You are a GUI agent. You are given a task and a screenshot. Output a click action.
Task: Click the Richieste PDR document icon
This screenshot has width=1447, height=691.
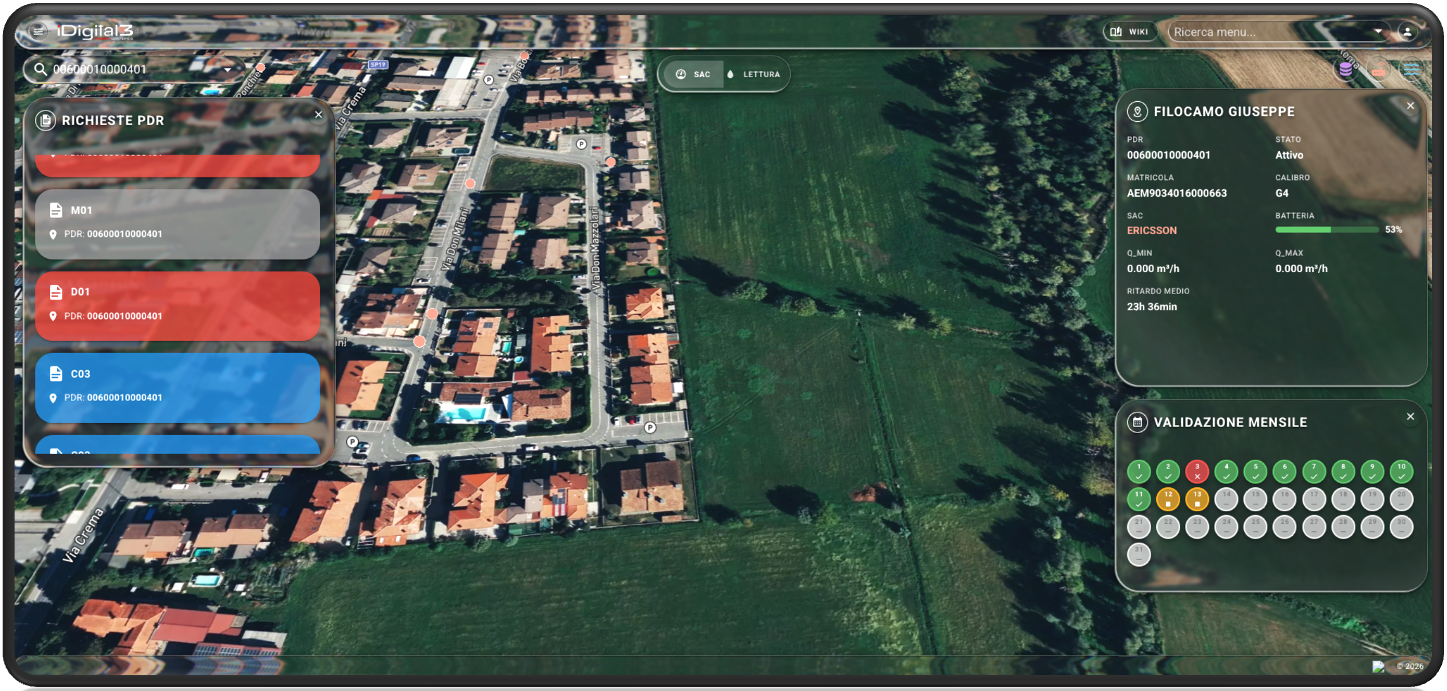(x=45, y=120)
